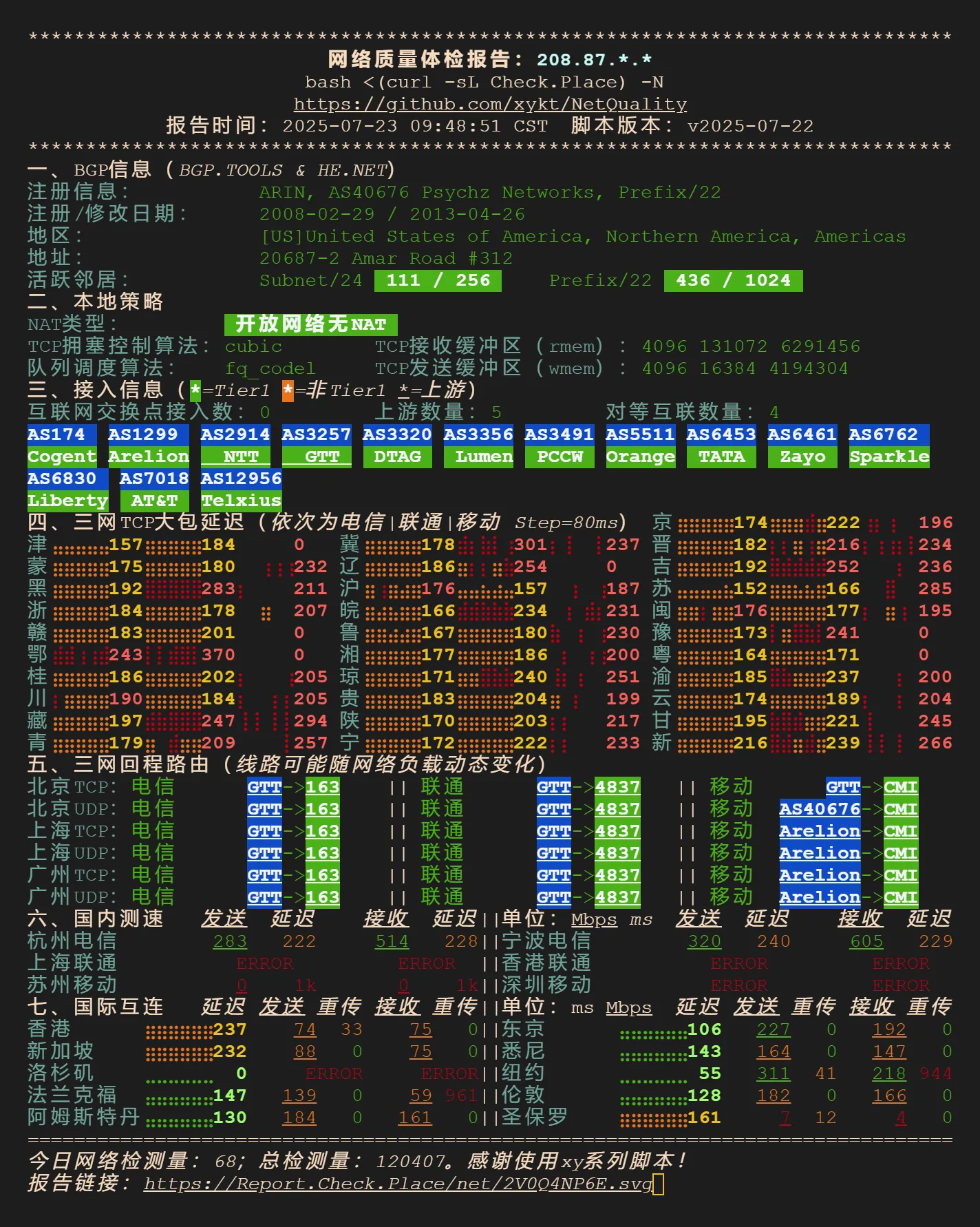Click the terminal cursor after the report link
980x1227 pixels.
coord(659,1184)
